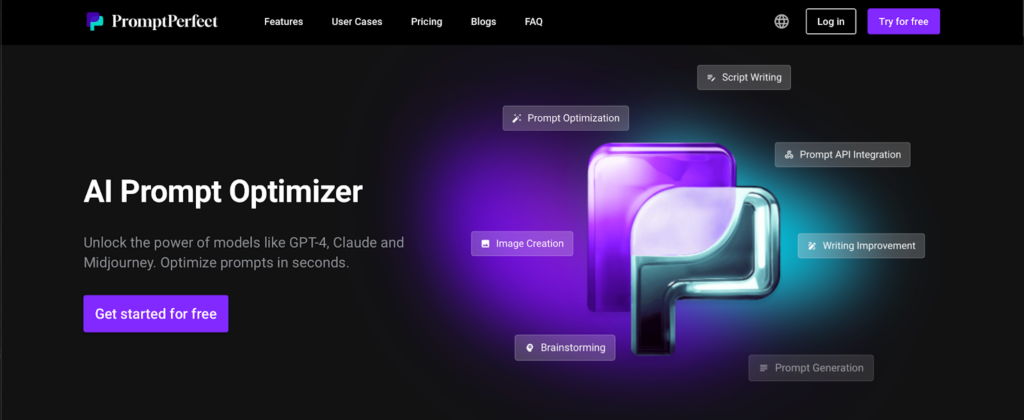Screen dimensions: 1024x420
Task: Go to the User Cases page
Action: [357, 22]
